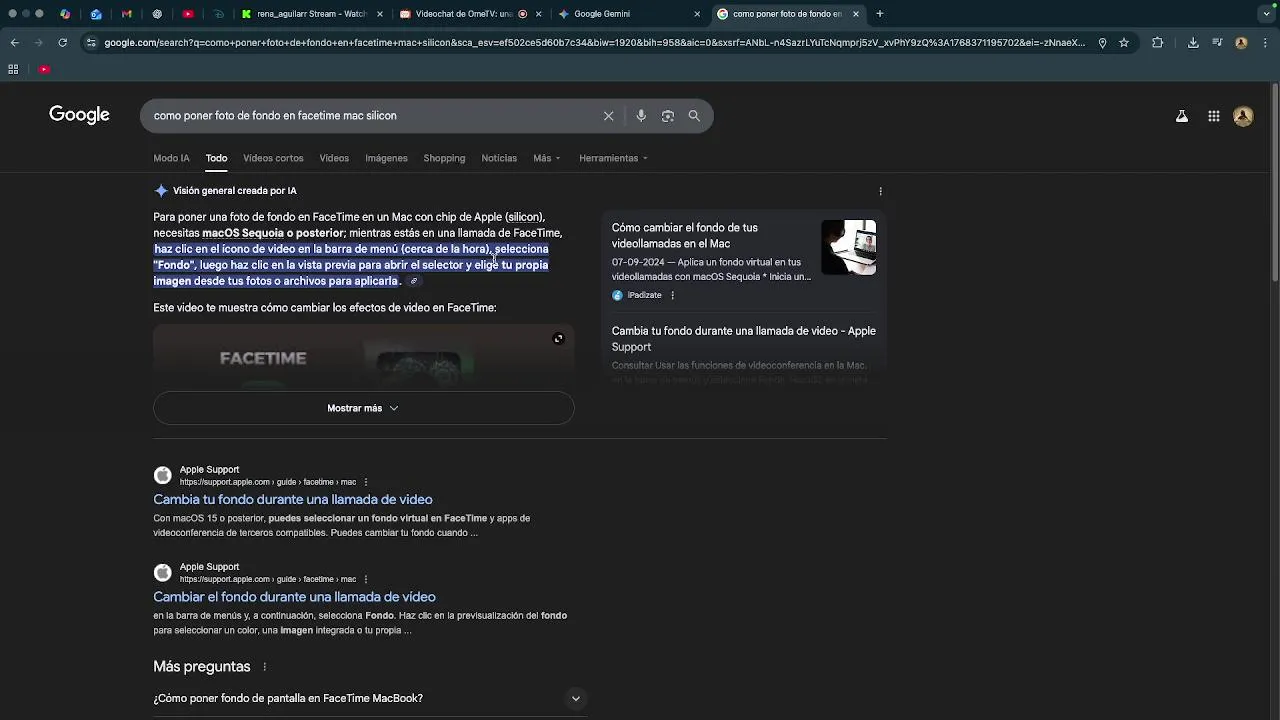Go to the Google homepage logo
This screenshot has width=1280, height=720.
coord(79,115)
